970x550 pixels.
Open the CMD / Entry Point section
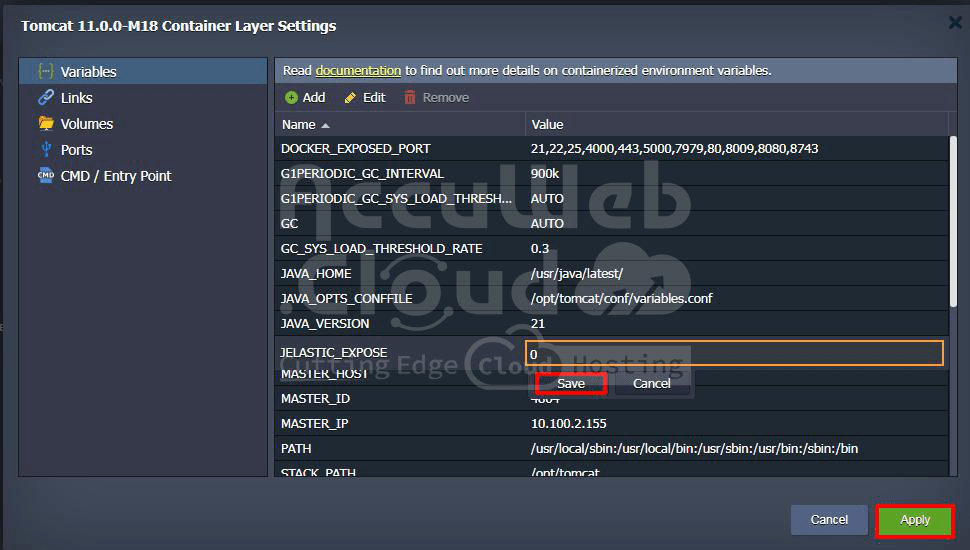(143, 175)
